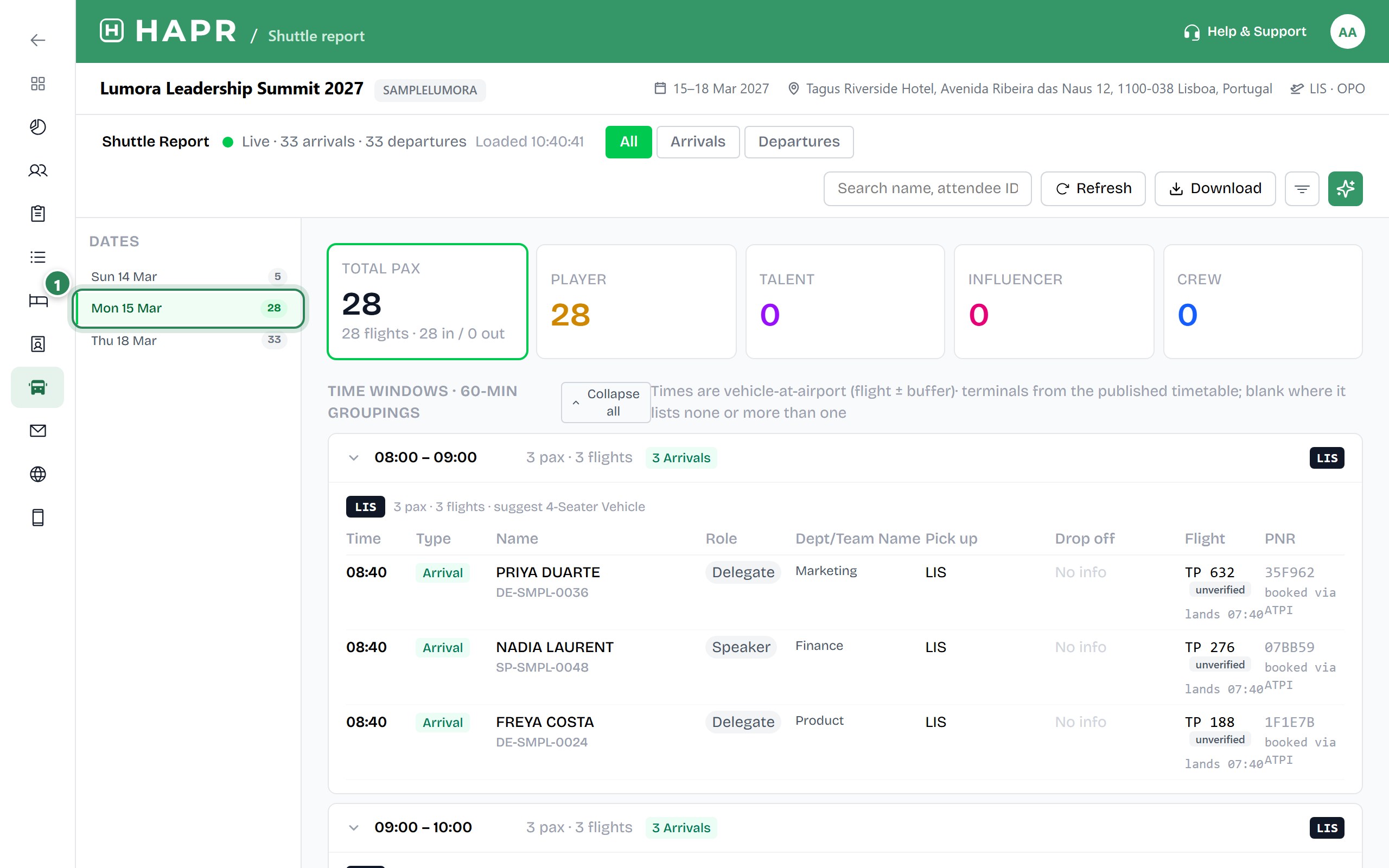Open the mail envelope icon in sidebar
The height and width of the screenshot is (868, 1389).
[38, 431]
